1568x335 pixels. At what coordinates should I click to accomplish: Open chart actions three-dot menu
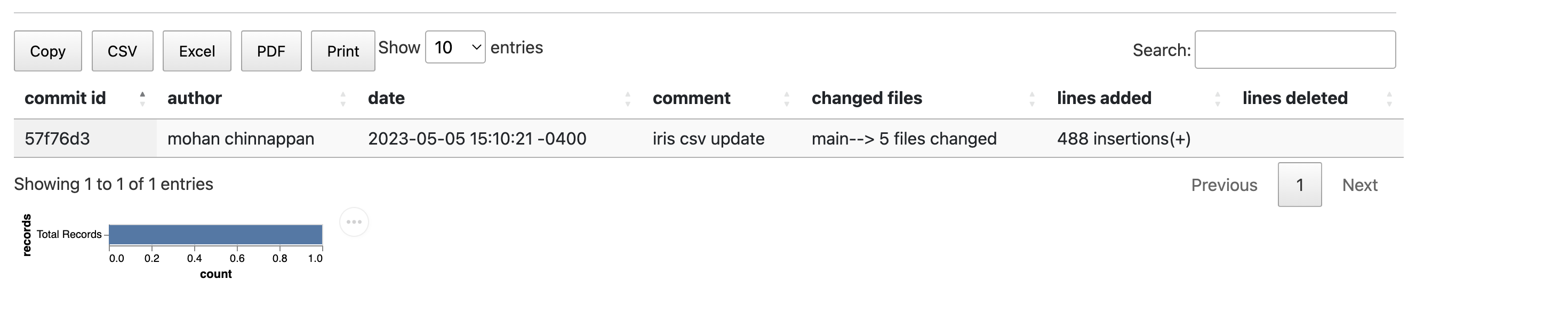pyautogui.click(x=354, y=222)
